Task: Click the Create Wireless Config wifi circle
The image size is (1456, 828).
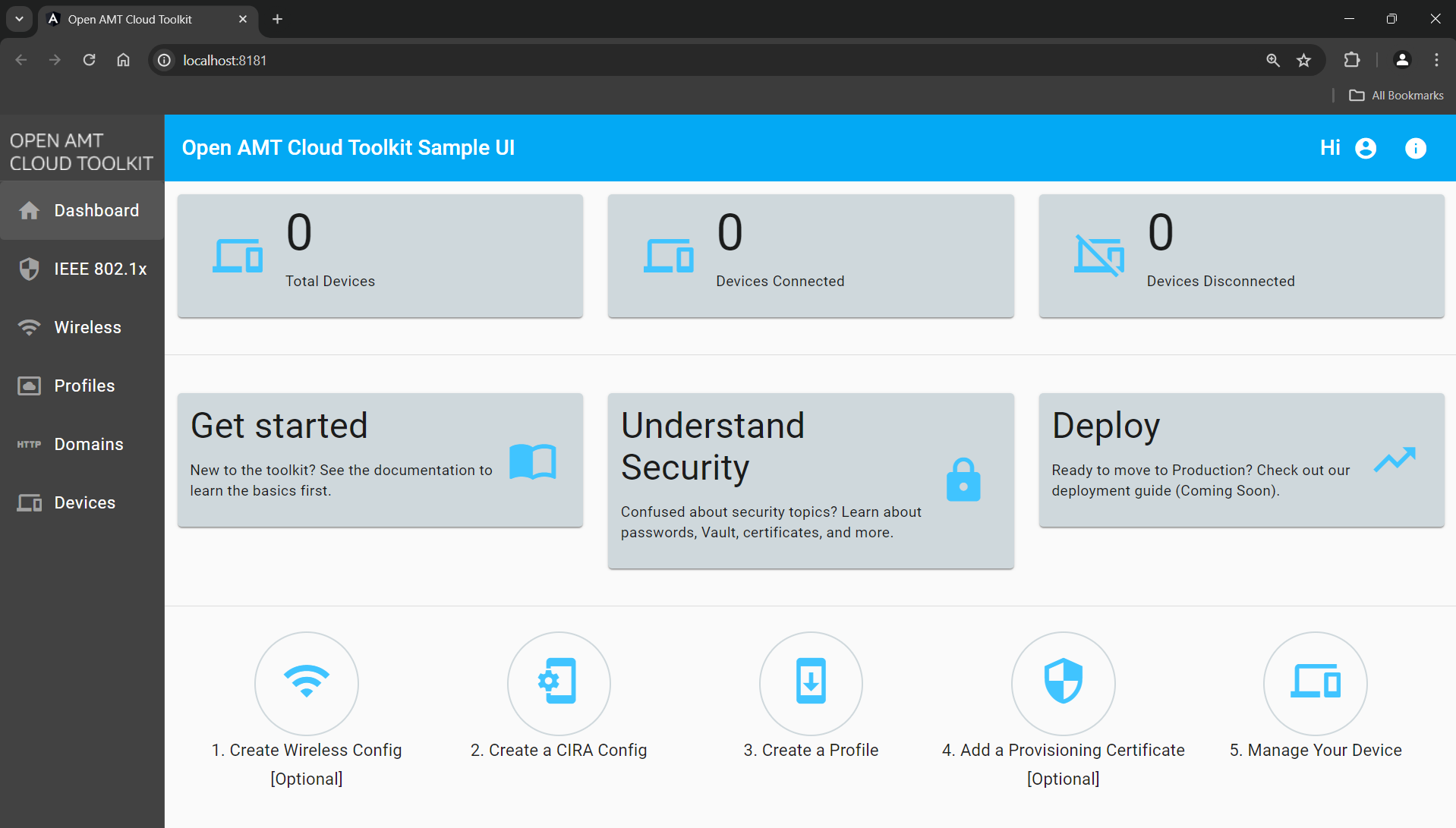Action: point(307,683)
